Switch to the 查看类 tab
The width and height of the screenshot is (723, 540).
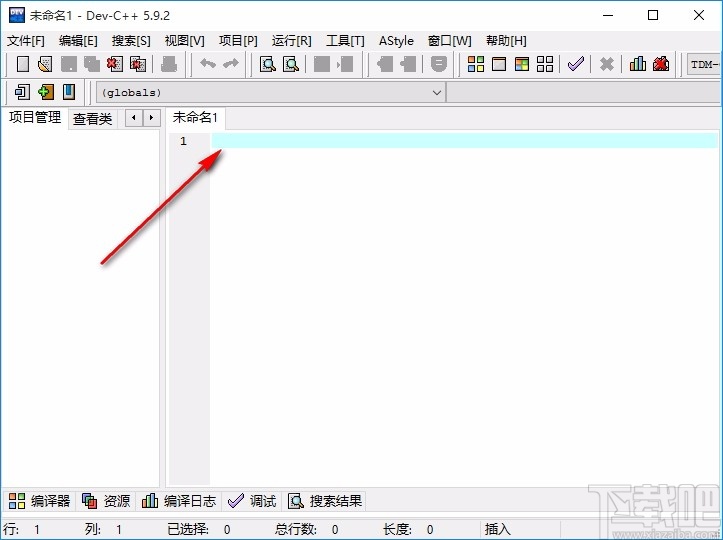[x=92, y=119]
